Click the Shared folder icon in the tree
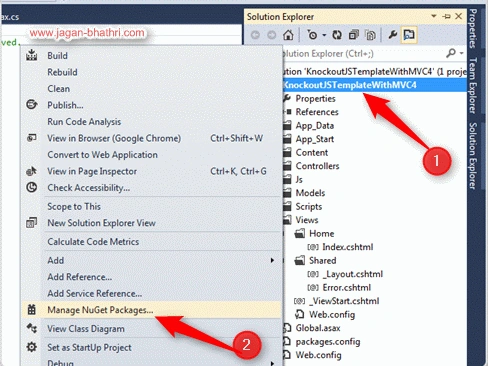 [x=300, y=260]
